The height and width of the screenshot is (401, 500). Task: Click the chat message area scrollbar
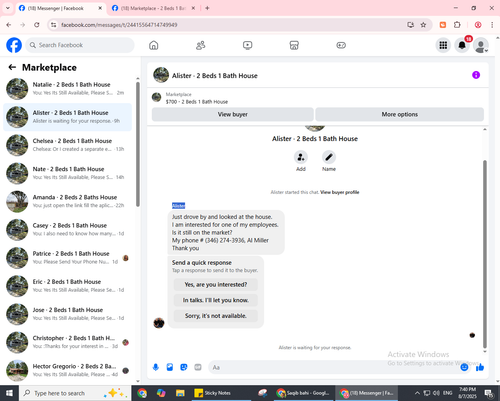[485, 254]
